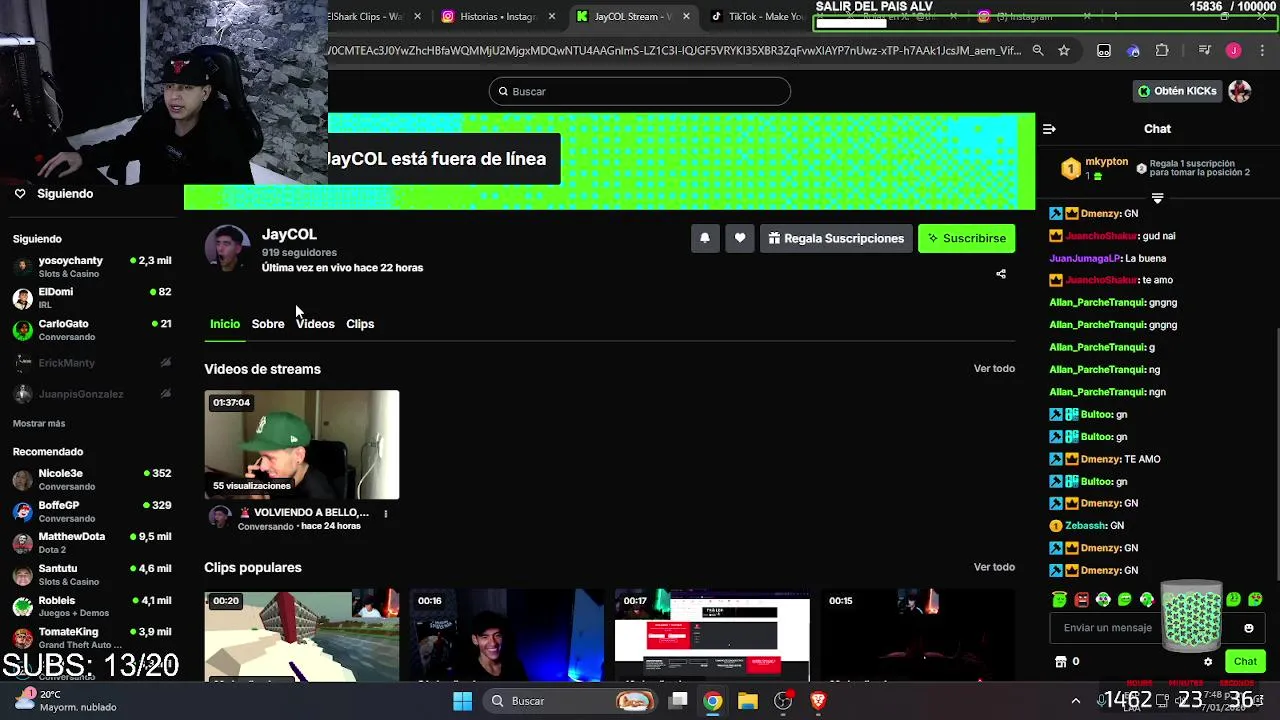Viewport: 1280px width, 720px height.
Task: Click the username mkypton in the chat leaderboard
Action: 1107,162
